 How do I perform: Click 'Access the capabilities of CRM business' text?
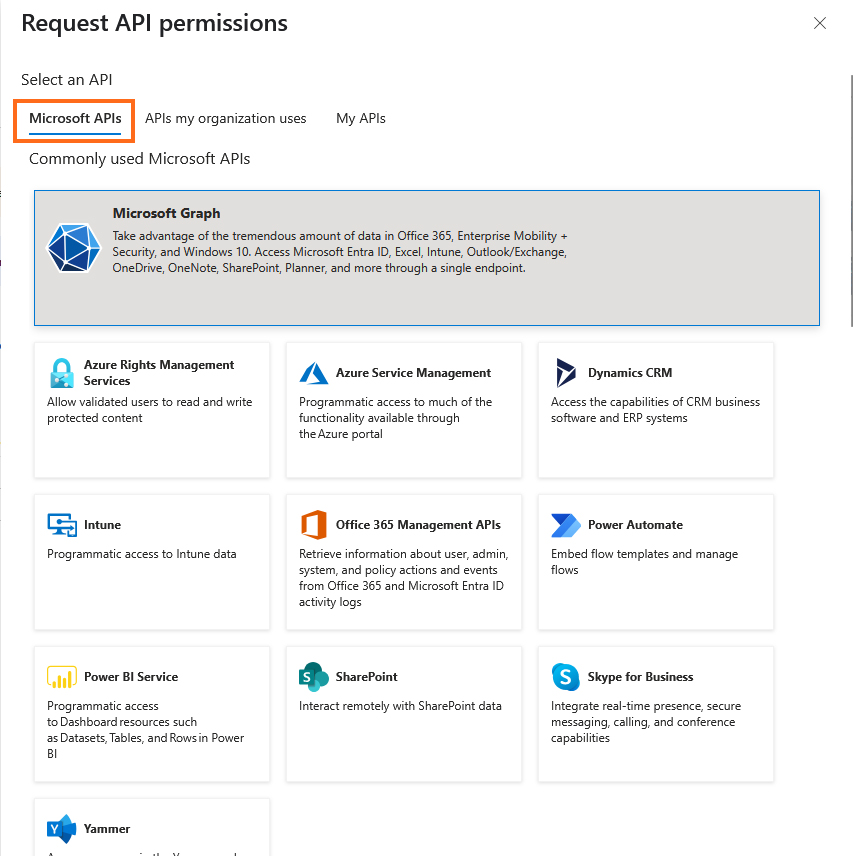point(655,402)
